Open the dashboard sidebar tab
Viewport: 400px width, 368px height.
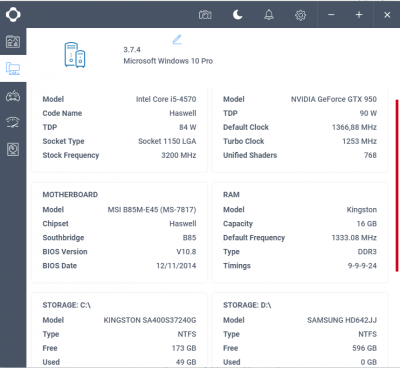tap(13, 42)
